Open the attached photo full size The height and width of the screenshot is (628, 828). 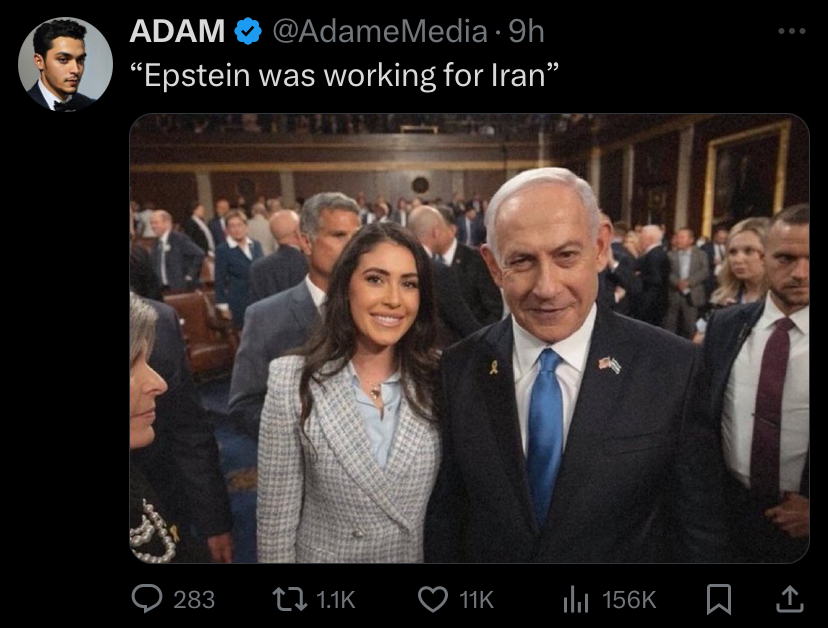(469, 339)
